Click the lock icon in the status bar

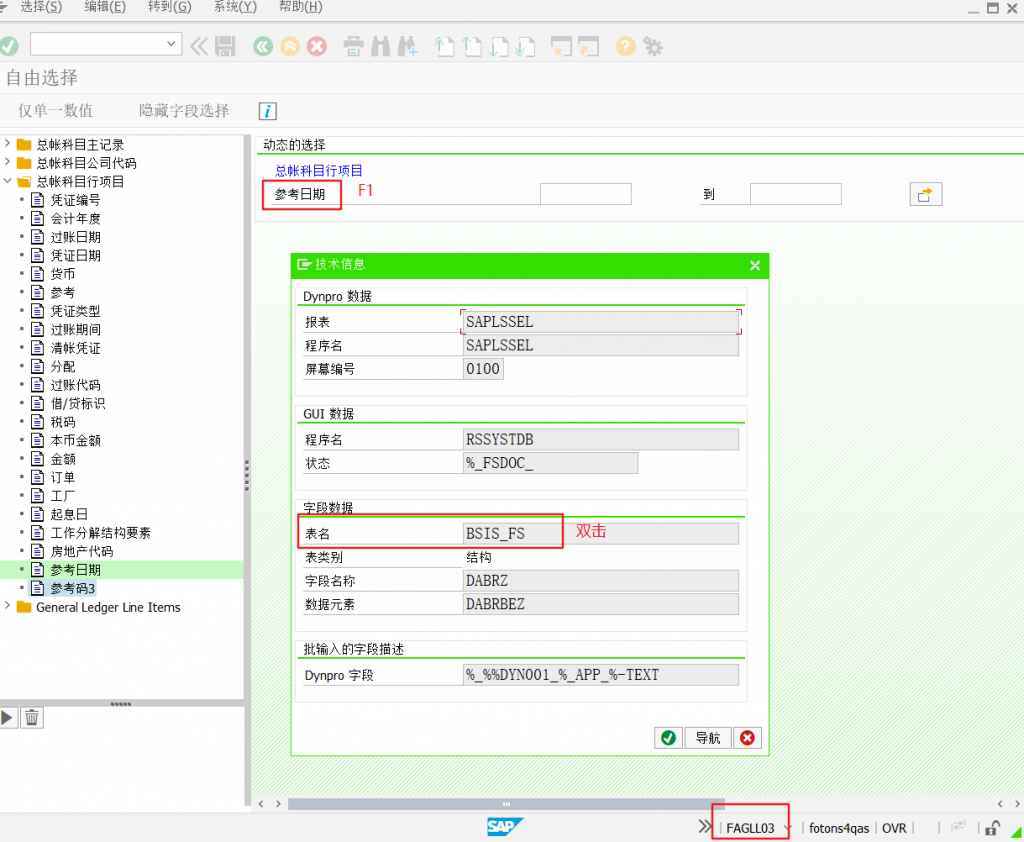990,828
